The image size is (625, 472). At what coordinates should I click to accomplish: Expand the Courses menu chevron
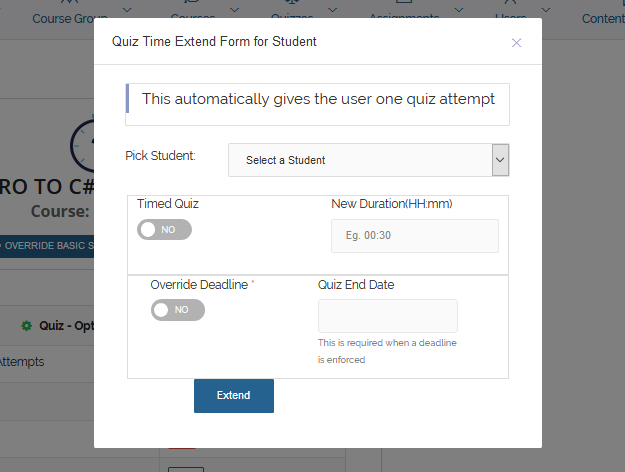pos(235,10)
